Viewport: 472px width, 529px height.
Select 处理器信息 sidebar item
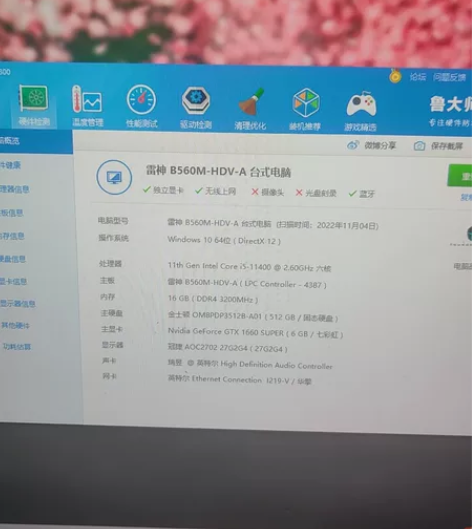14,189
